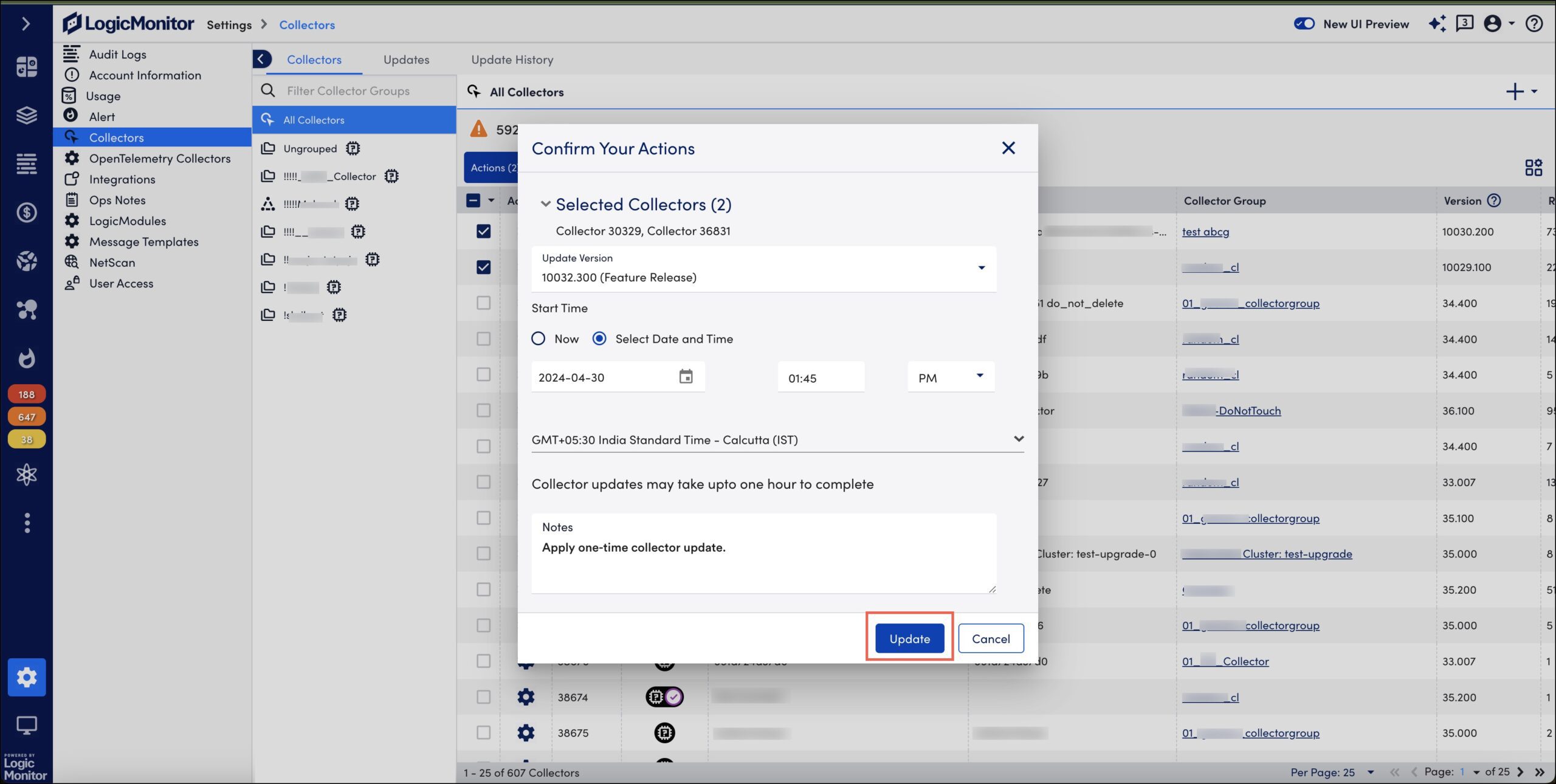Viewport: 1556px width, 784px height.
Task: Open the monitor icon at sidebar bottom
Action: (x=26, y=724)
